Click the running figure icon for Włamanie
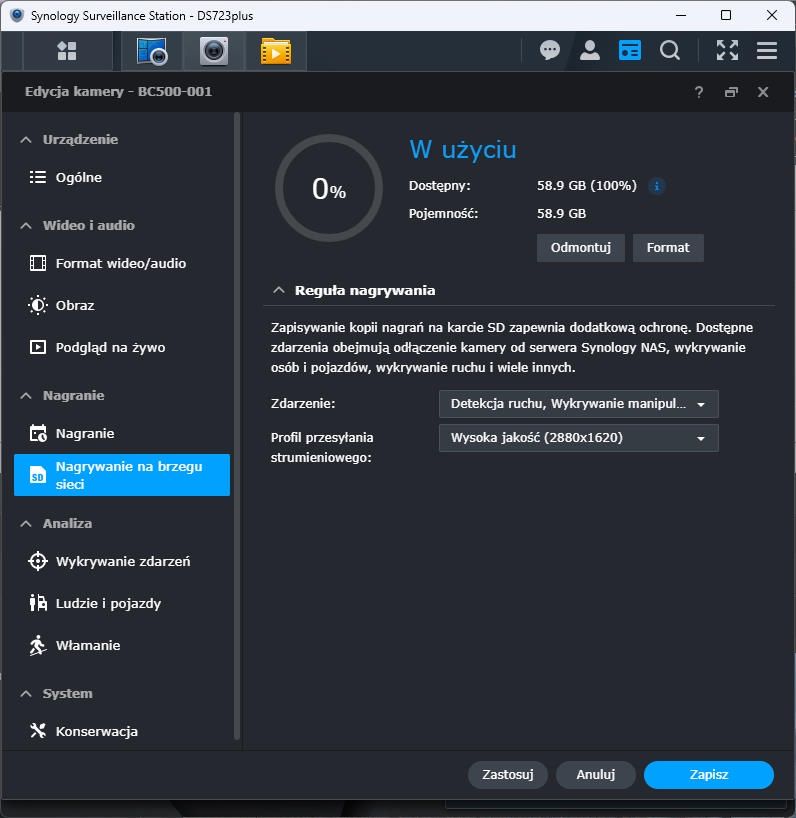796x818 pixels. click(x=38, y=645)
